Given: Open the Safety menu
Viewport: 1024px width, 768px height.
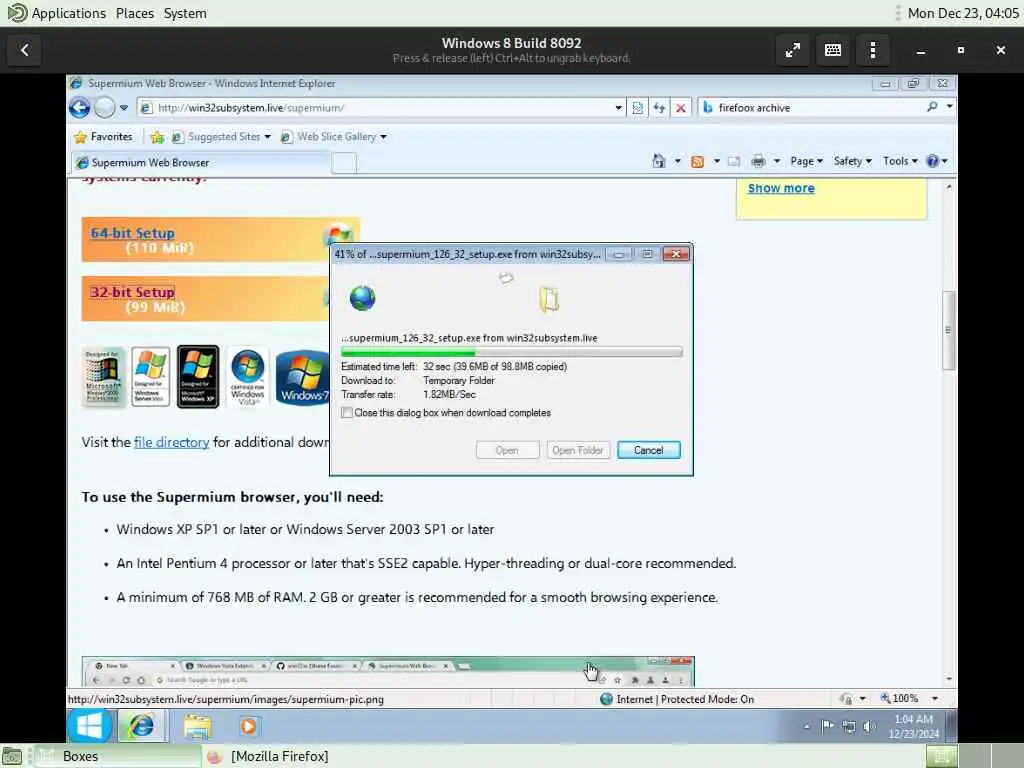Looking at the screenshot, I should point(852,161).
